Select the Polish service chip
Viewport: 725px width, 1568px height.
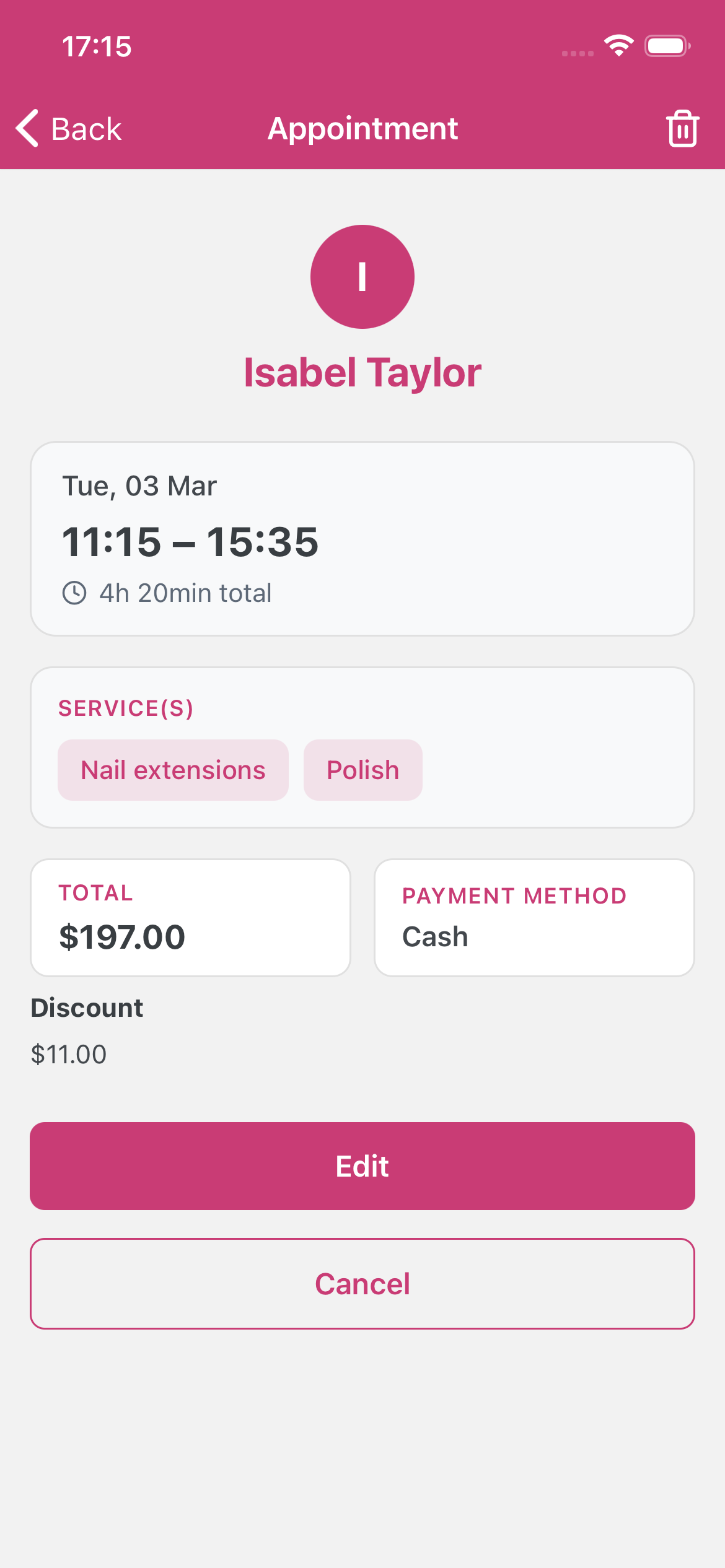tap(362, 770)
